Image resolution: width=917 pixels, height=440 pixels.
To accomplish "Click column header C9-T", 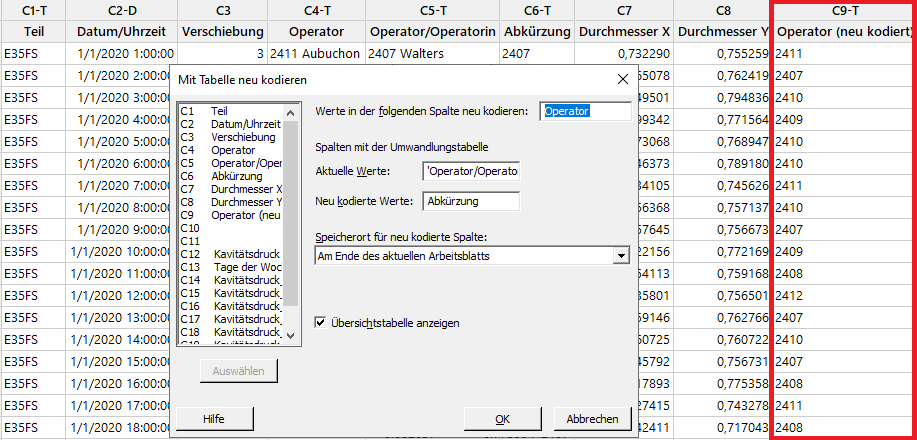I will coord(844,10).
